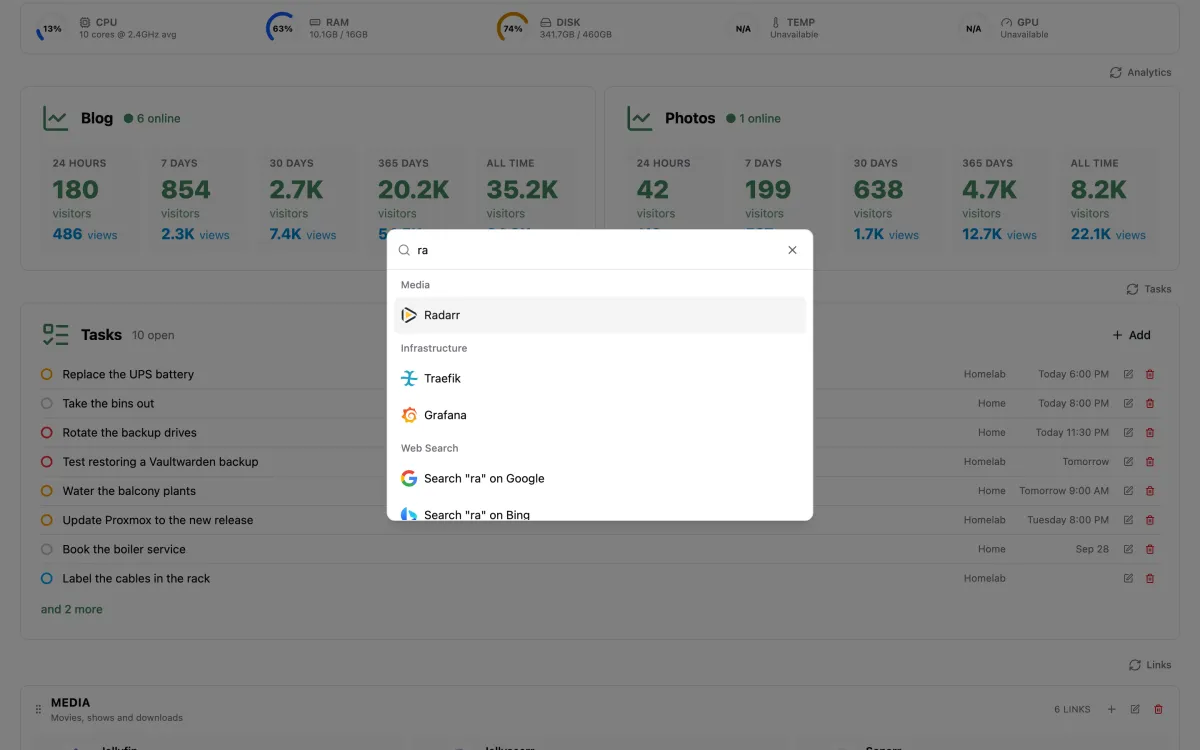The image size is (1200, 750).
Task: Delete the 'Water the balcony plants' task
Action: (x=1150, y=491)
